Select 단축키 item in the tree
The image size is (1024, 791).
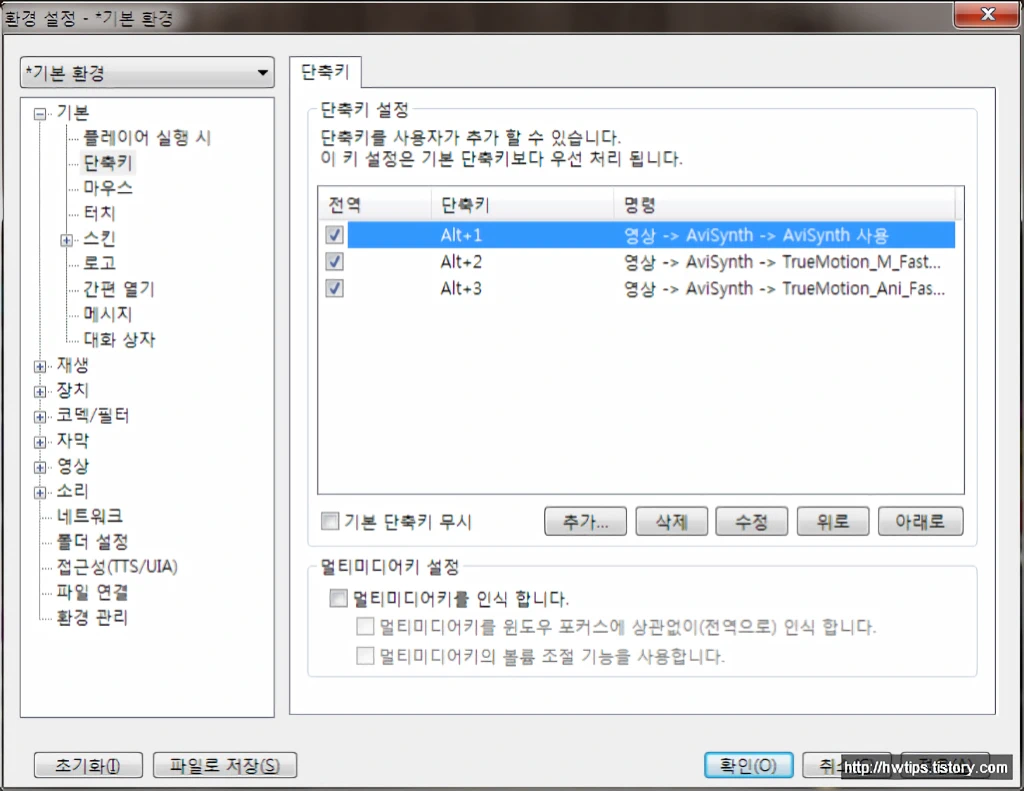tap(108, 162)
